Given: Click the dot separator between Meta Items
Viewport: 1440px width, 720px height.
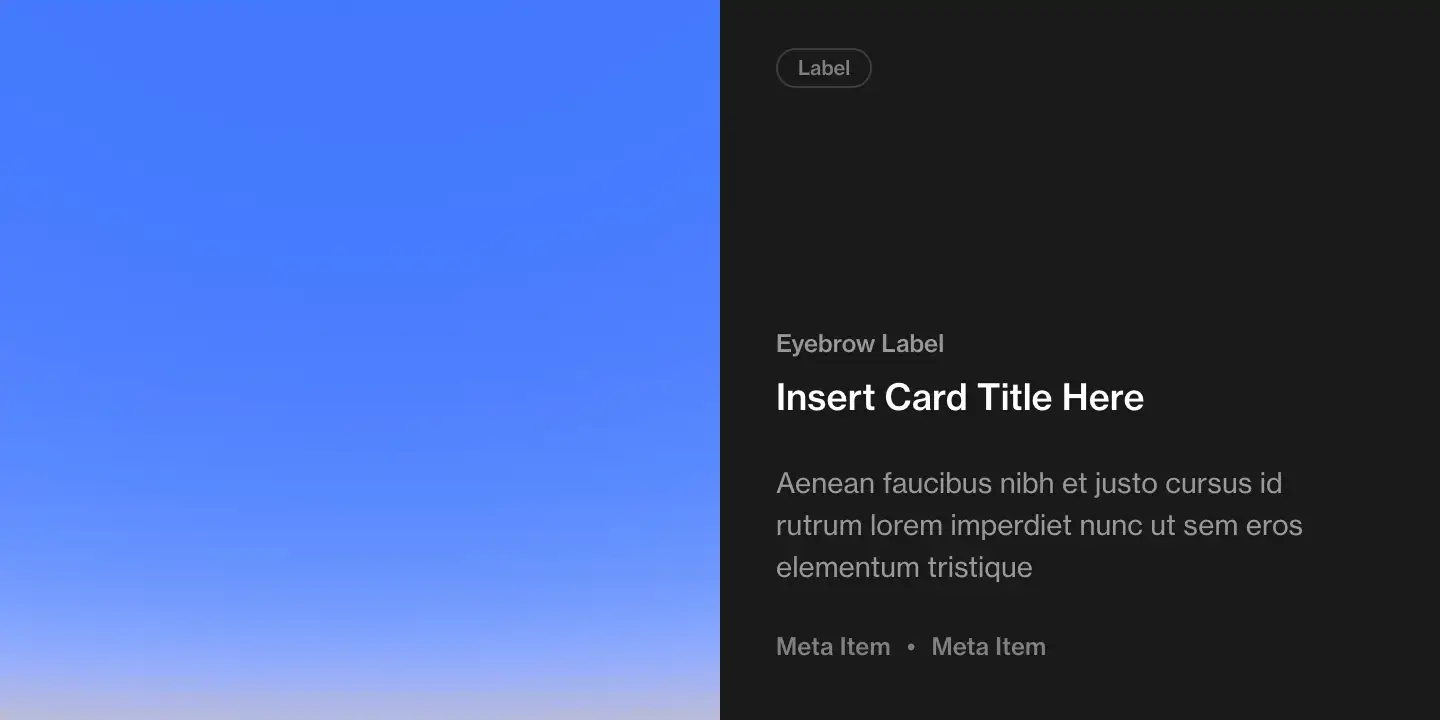Looking at the screenshot, I should coord(911,647).
